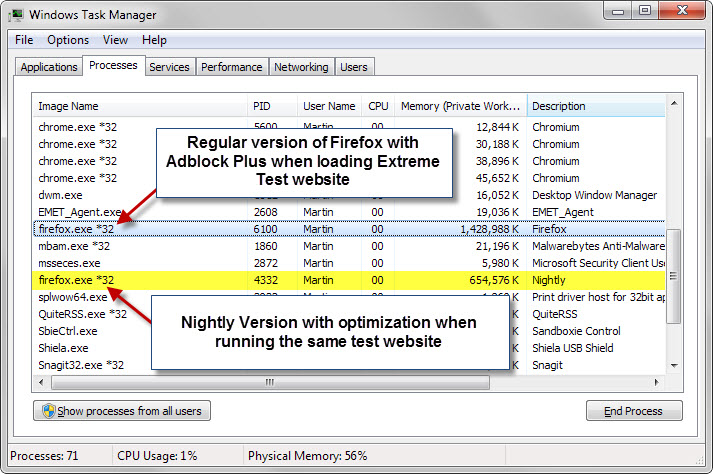713x474 pixels.
Task: Select the highlighted firefox.exe Nightly row
Action: [349, 280]
